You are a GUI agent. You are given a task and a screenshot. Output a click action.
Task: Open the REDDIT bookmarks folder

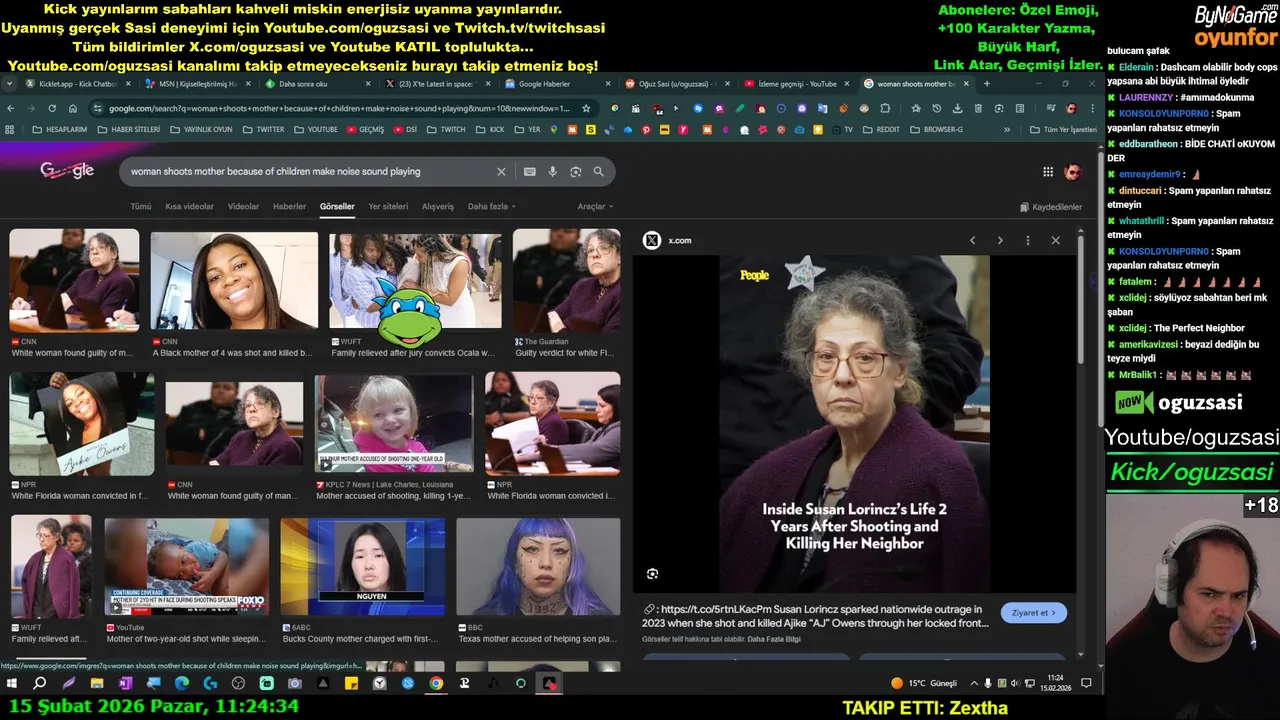pyautogui.click(x=881, y=130)
